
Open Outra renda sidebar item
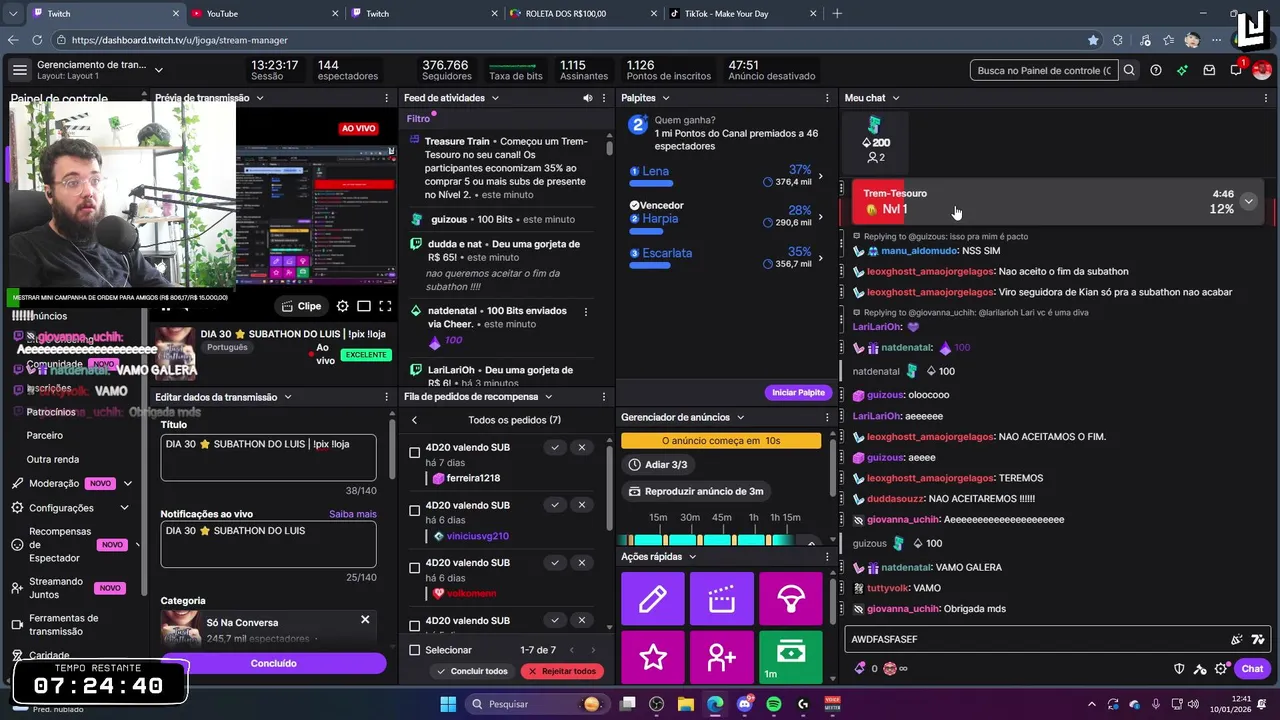coord(53,459)
